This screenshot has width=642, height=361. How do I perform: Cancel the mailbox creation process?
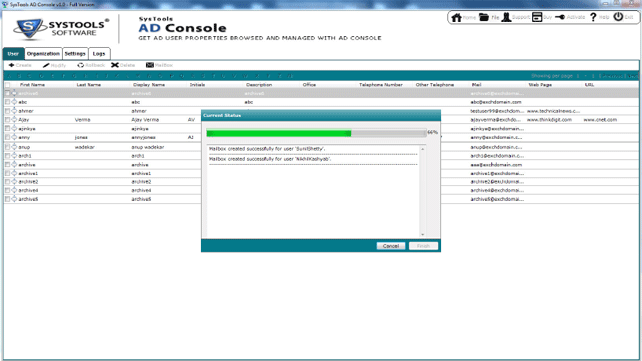click(391, 246)
